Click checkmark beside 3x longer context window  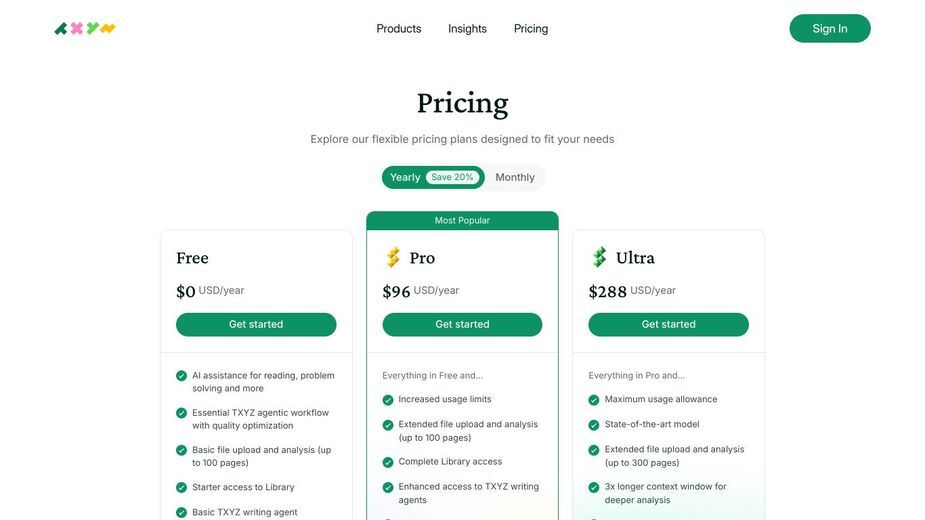coord(594,488)
